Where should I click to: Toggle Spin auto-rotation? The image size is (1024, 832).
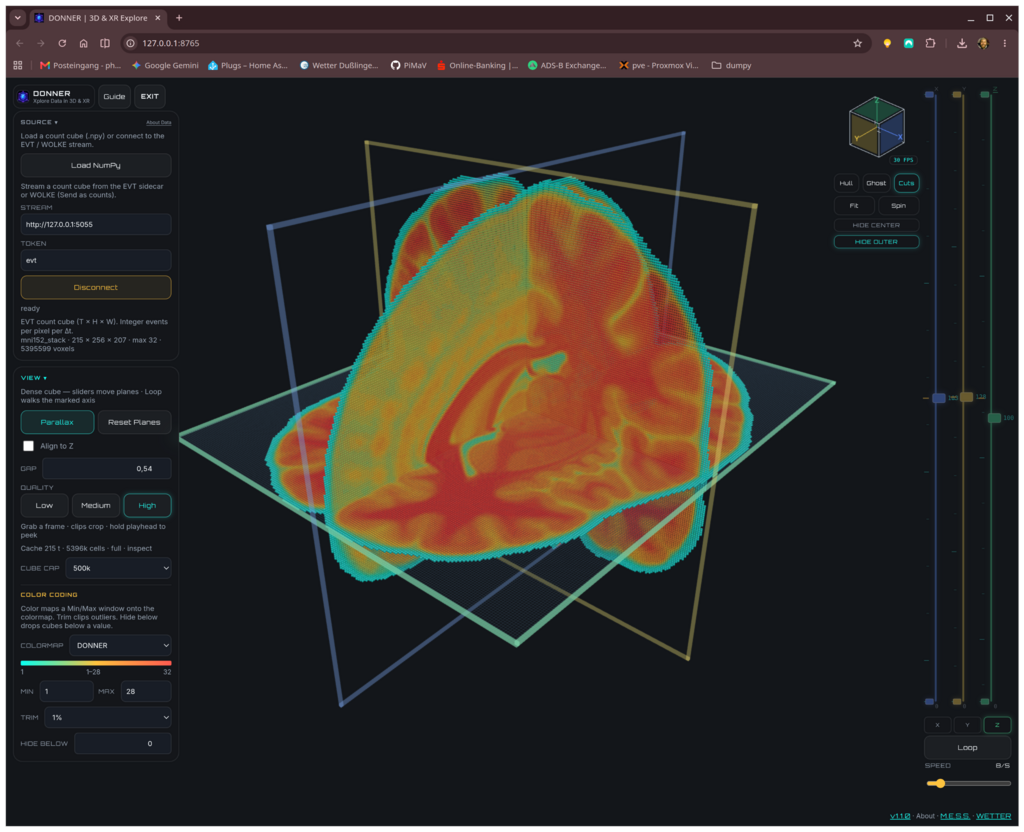[898, 206]
